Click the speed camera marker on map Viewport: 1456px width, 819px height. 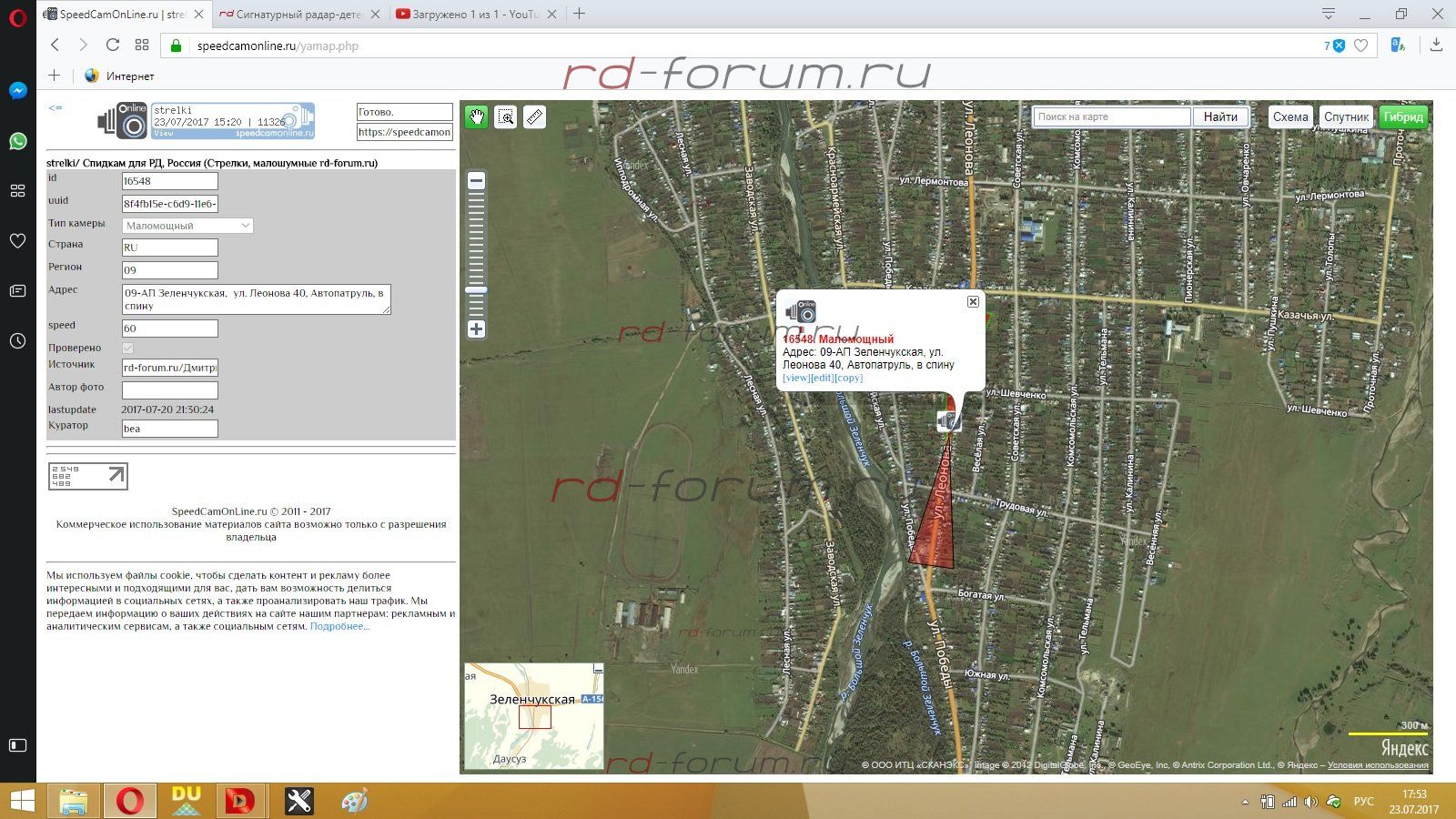[947, 420]
